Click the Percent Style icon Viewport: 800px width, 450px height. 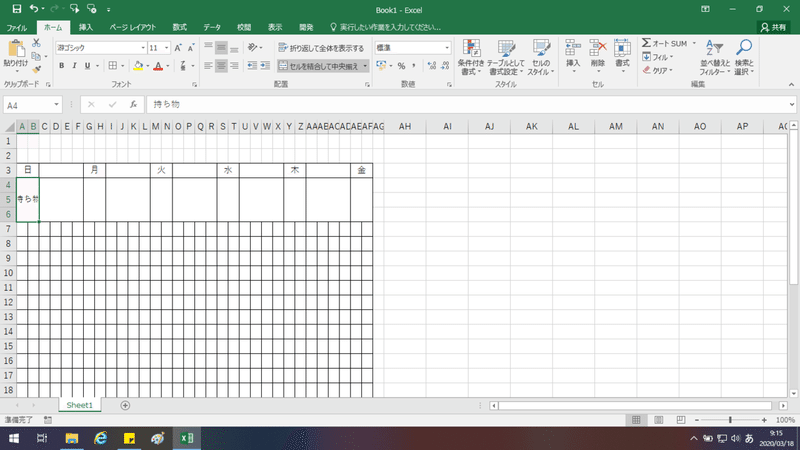point(401,66)
